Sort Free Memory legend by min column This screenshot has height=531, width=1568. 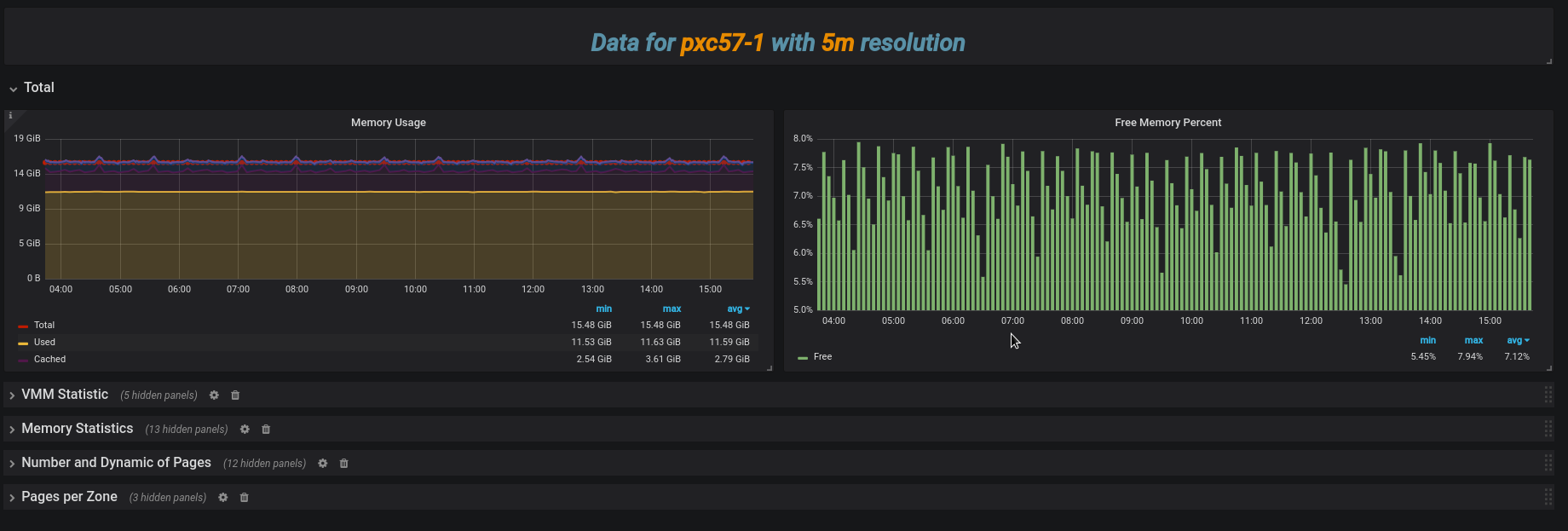tap(1427, 341)
